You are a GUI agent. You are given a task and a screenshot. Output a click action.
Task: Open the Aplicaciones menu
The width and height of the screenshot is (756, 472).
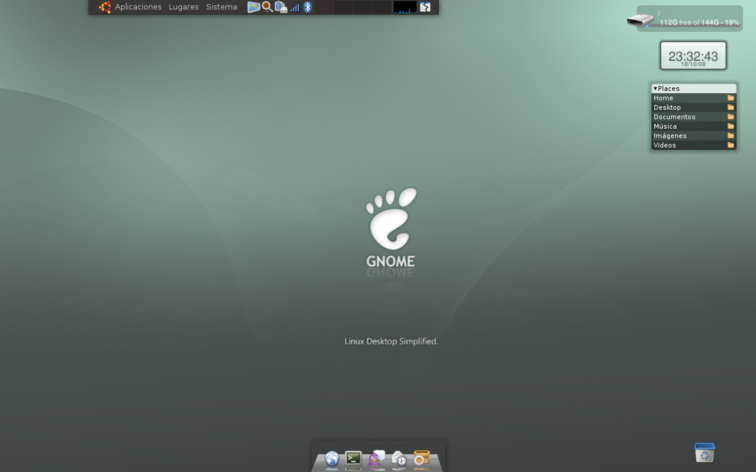[138, 7]
